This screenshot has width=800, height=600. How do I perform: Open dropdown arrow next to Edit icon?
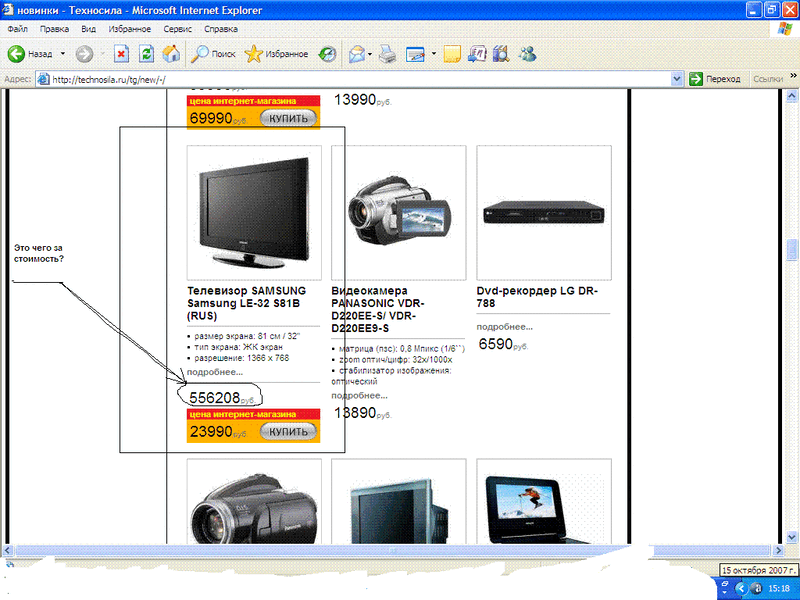pos(434,54)
